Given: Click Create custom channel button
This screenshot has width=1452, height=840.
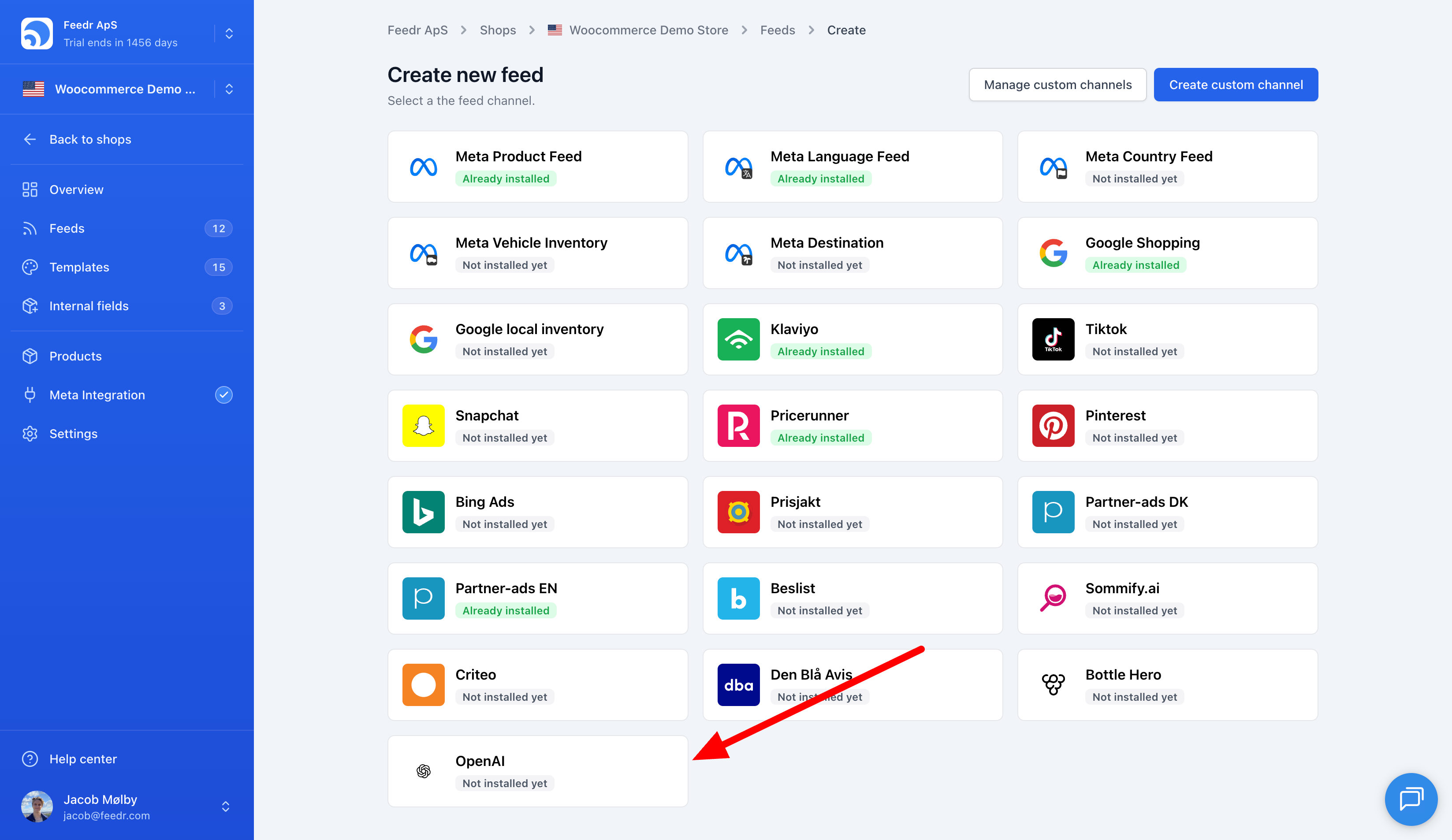Looking at the screenshot, I should tap(1236, 85).
